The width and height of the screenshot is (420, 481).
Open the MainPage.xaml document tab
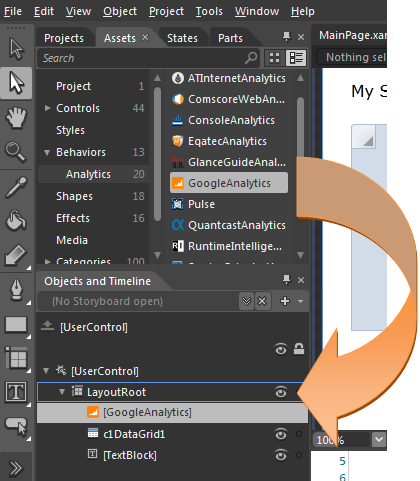(353, 35)
